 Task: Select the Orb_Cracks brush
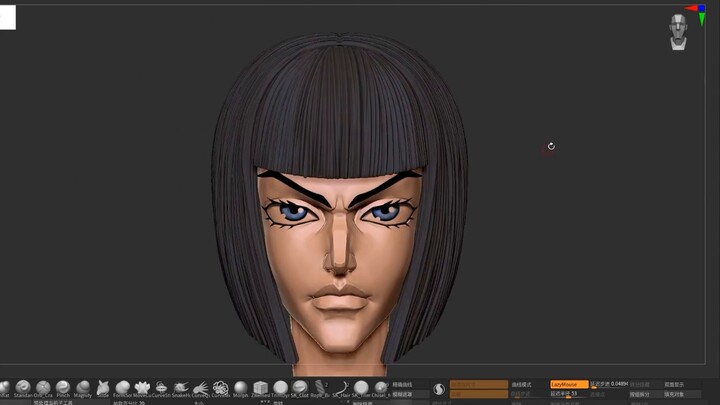pos(43,388)
